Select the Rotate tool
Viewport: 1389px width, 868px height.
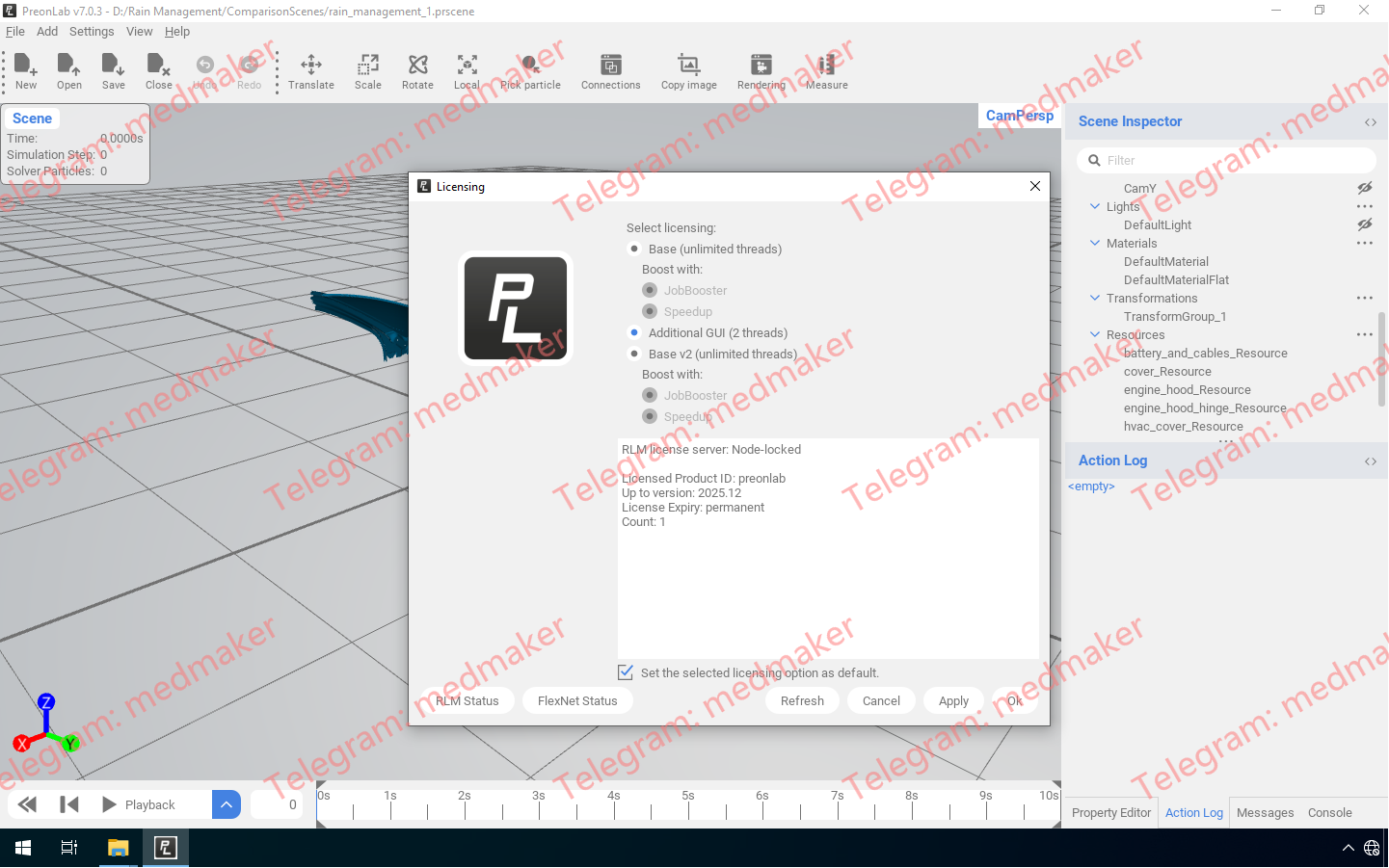tap(416, 70)
